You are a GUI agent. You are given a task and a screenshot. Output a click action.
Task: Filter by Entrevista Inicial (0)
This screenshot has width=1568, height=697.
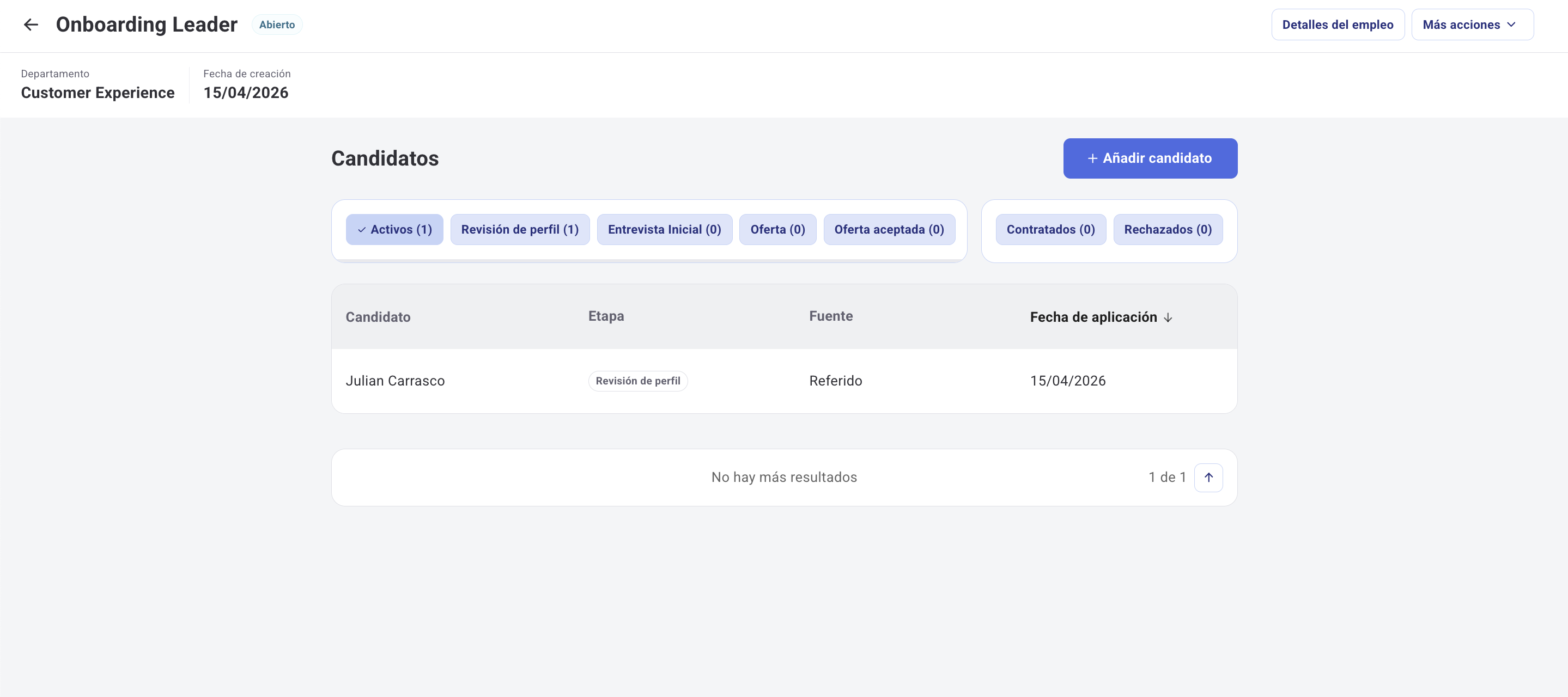tap(664, 229)
